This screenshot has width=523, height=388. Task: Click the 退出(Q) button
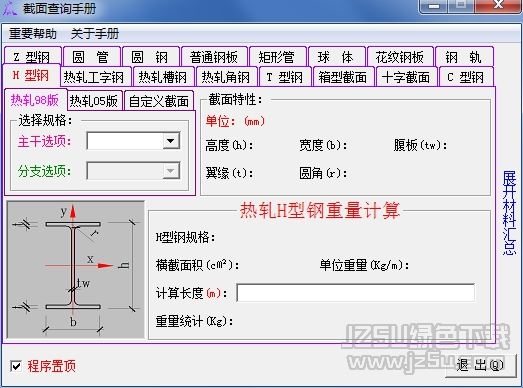pos(481,365)
